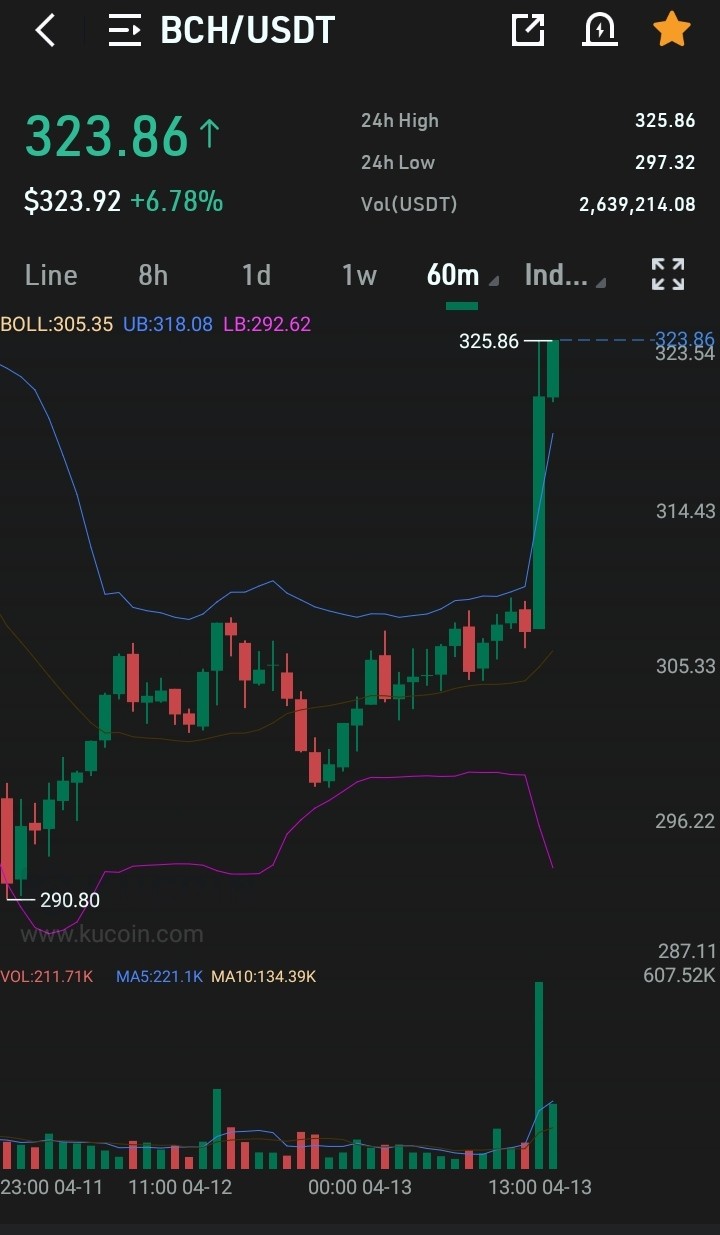Toggle the favorite star for BCH/USDT
Viewport: 720px width, 1235px height.
tap(672, 30)
